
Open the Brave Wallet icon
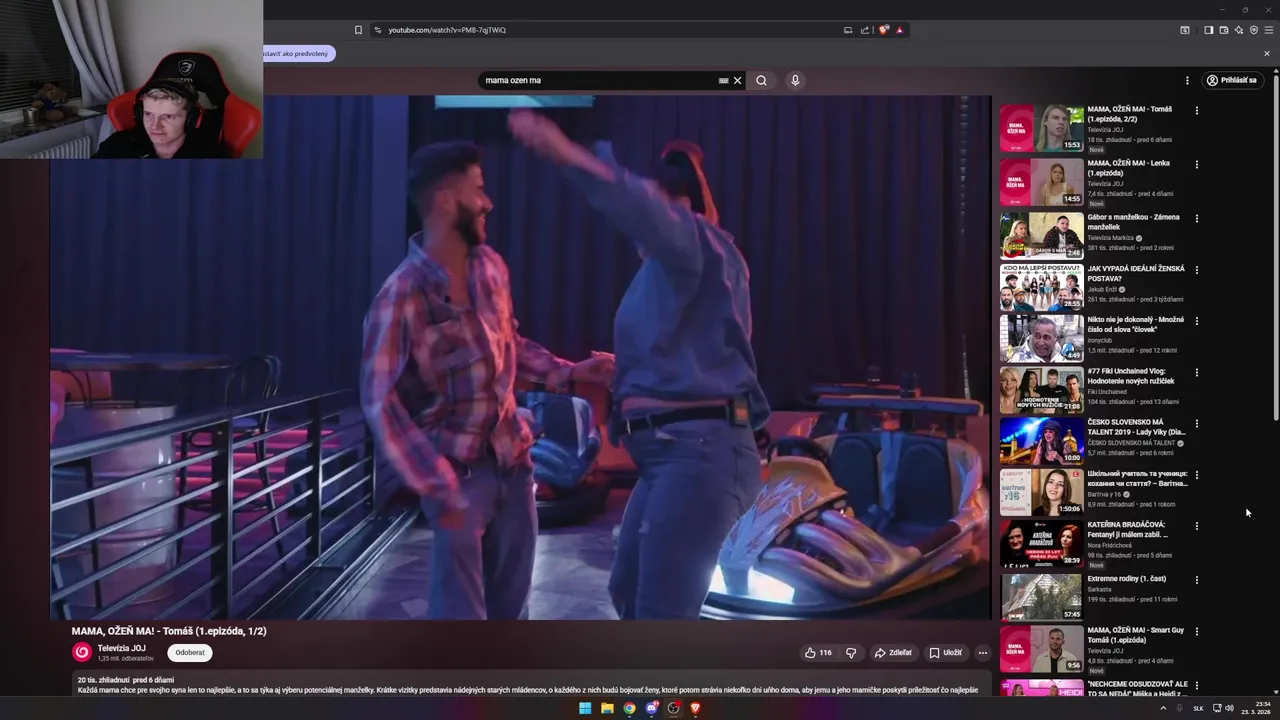1223,30
